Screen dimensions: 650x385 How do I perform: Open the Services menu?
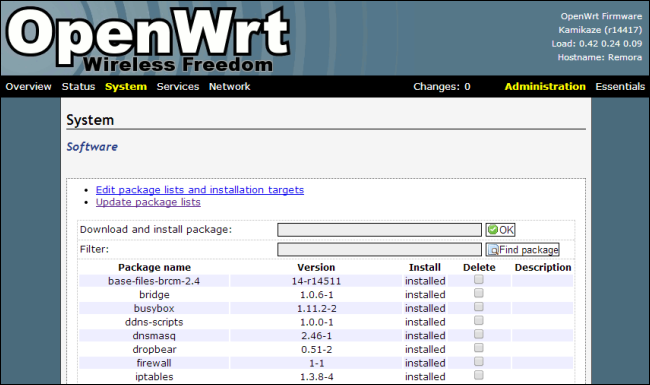click(178, 87)
